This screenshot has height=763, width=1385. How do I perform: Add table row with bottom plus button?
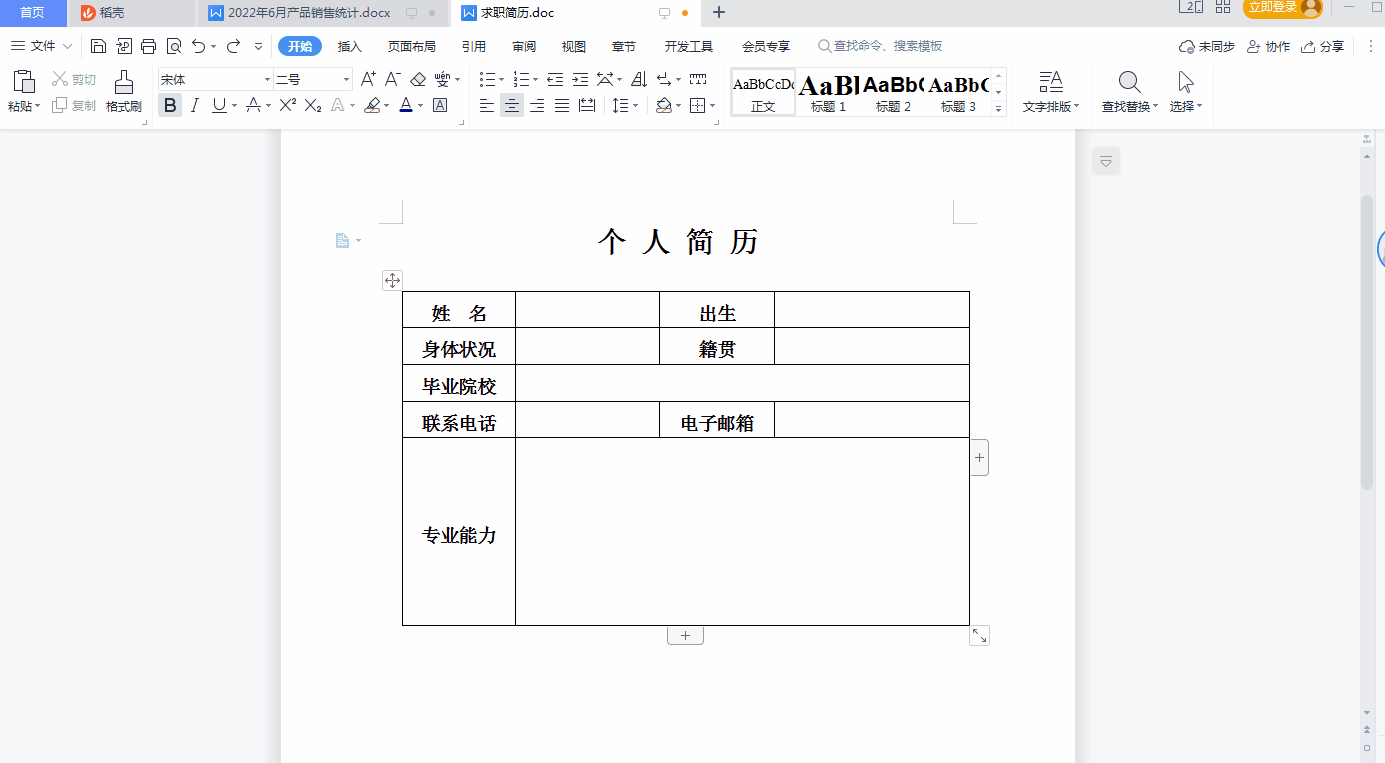pyautogui.click(x=685, y=635)
